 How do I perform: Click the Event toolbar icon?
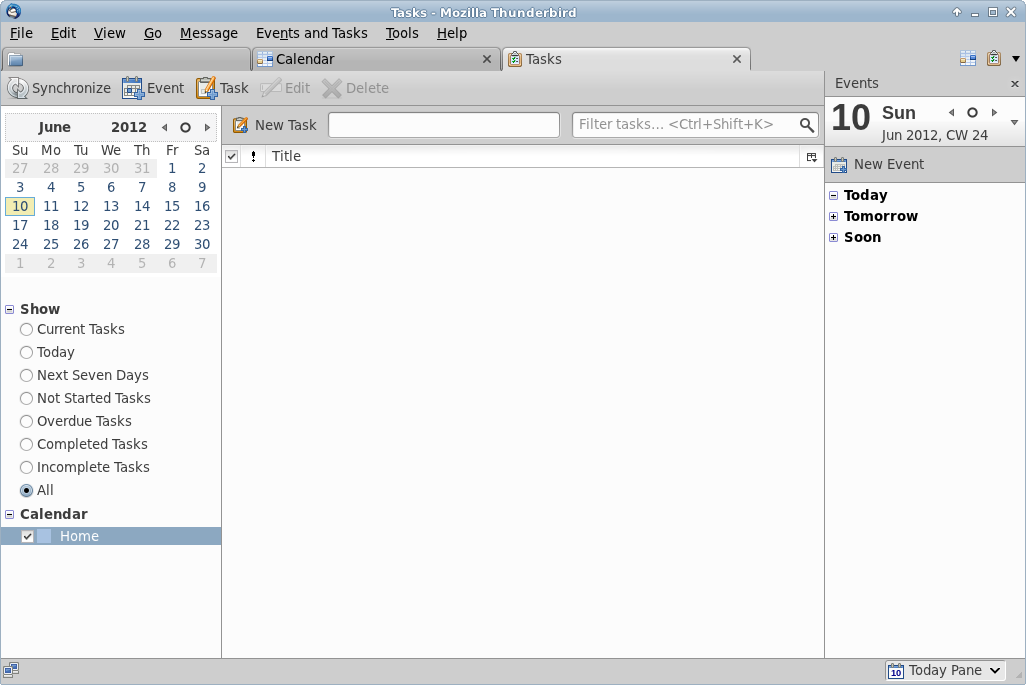133,88
